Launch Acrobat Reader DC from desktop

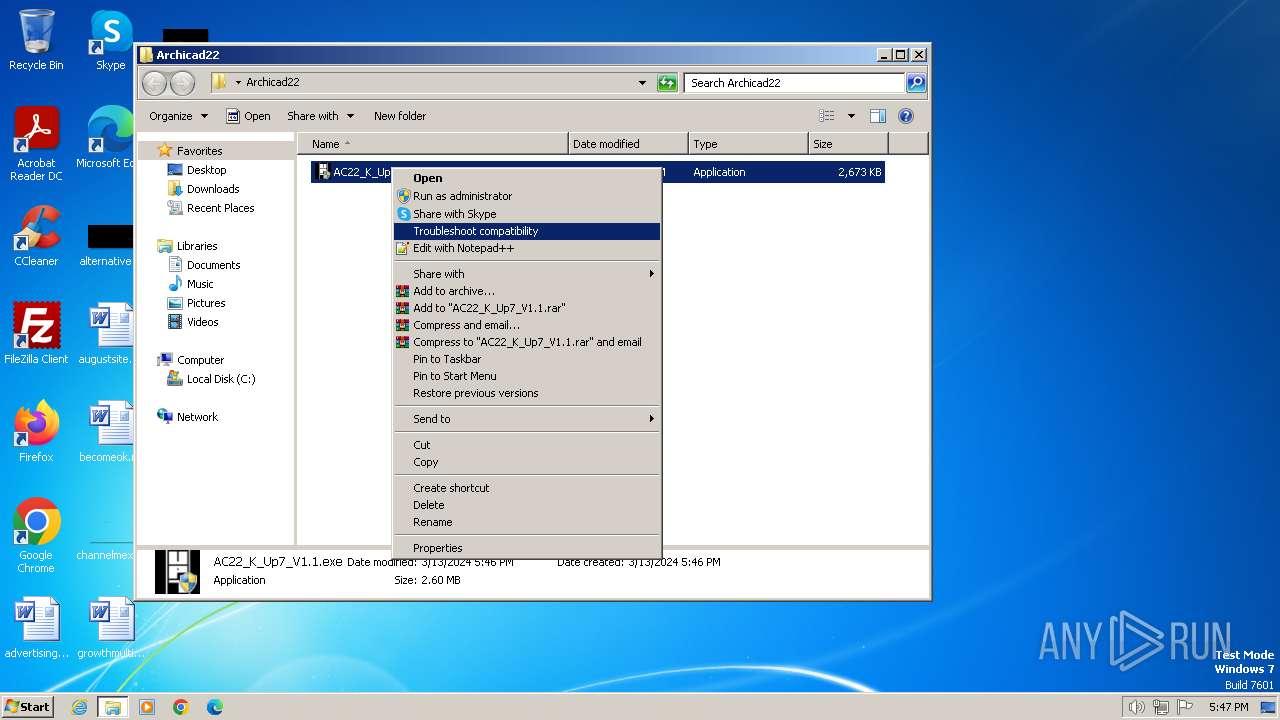[x=36, y=144]
